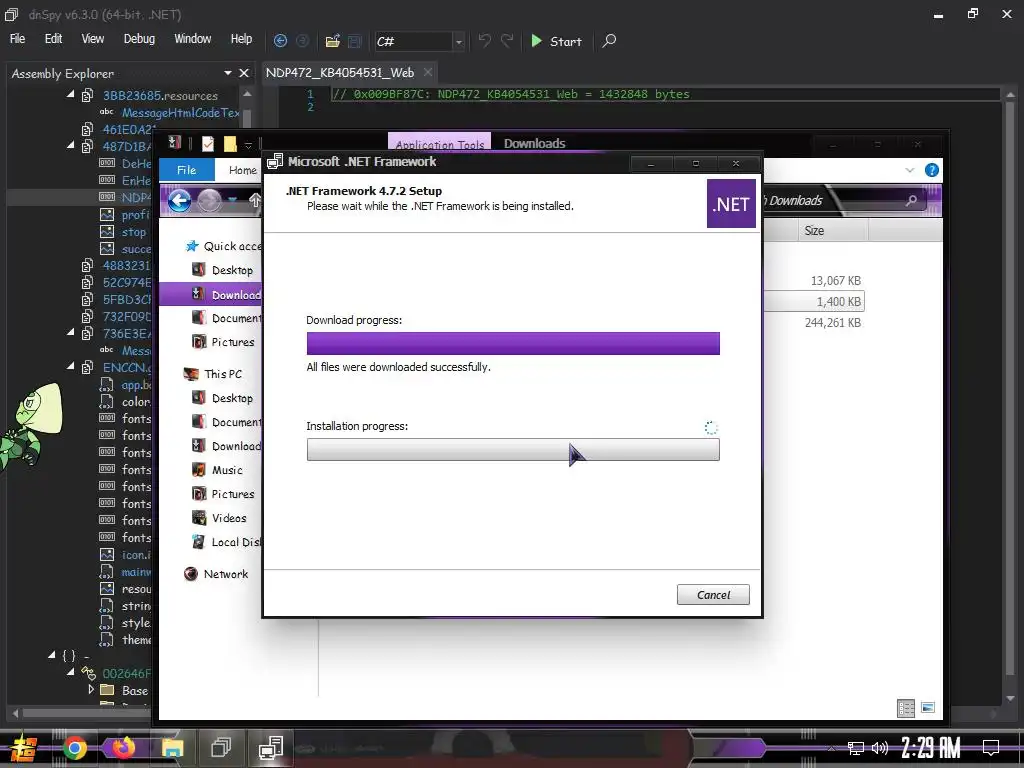Open the Debug menu in dnSpy
The width and height of the screenshot is (1024, 768).
[139, 39]
